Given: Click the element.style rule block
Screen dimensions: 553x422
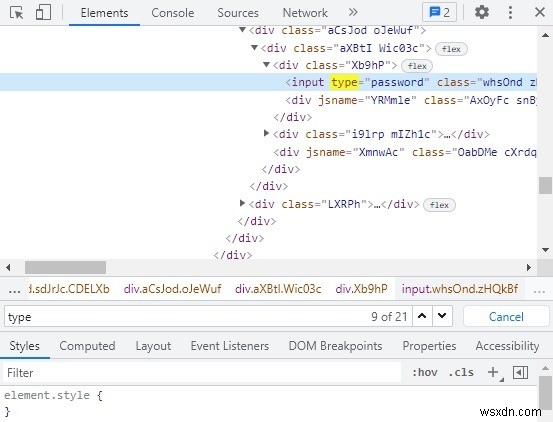Looking at the screenshot, I should [53, 403].
